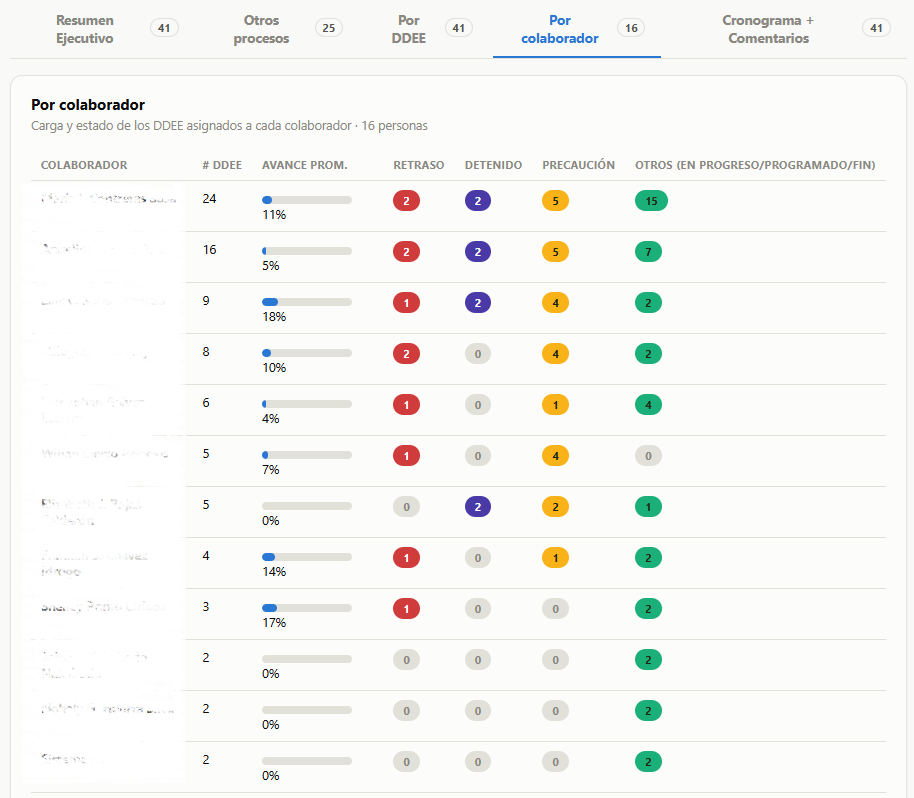914x798 pixels.
Task: Click the red 1 Retraso badge in the 17% row
Action: pos(406,609)
